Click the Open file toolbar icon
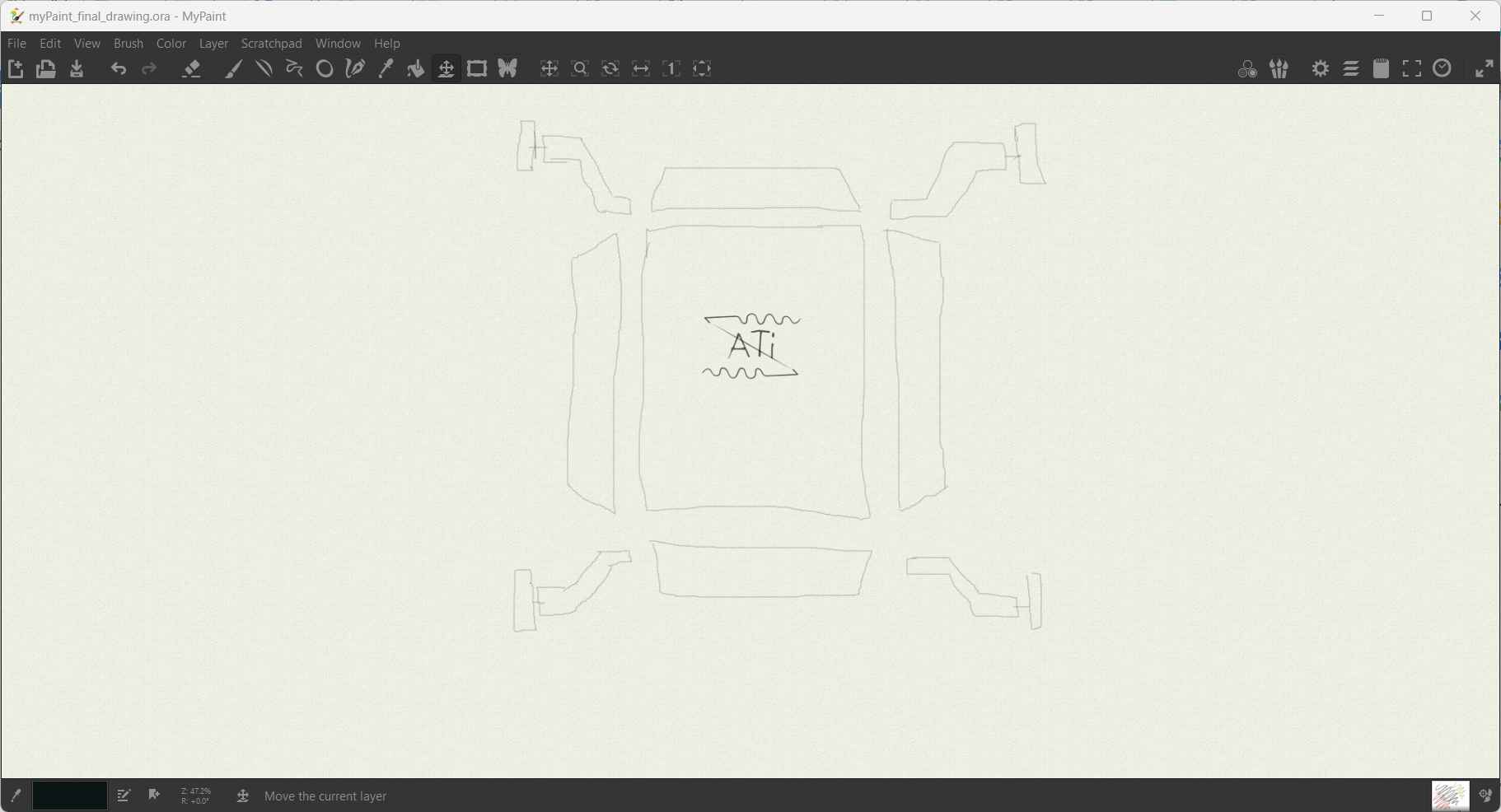 (46, 69)
